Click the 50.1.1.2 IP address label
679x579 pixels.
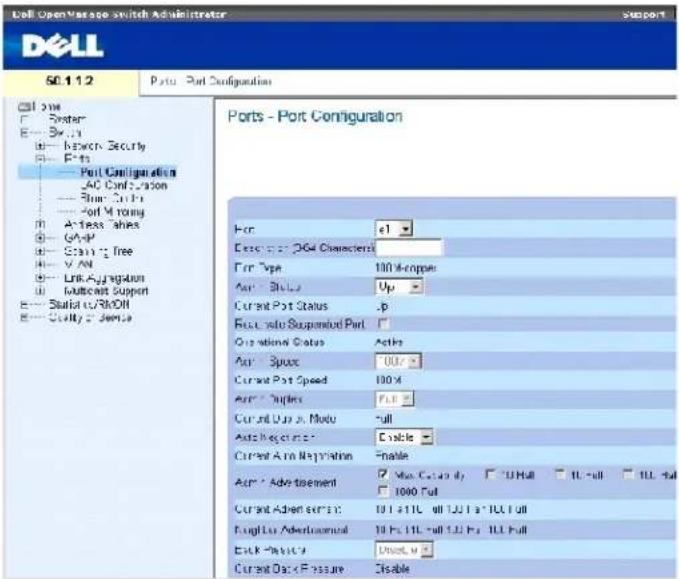click(69, 81)
